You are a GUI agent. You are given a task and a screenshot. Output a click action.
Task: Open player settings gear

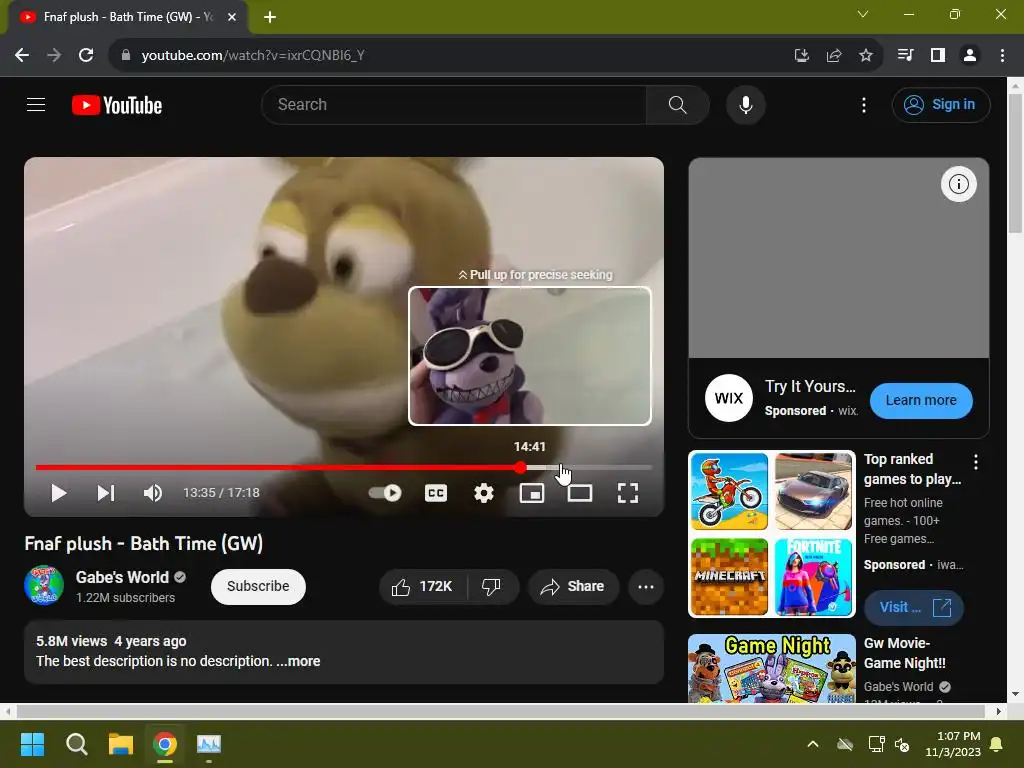(x=483, y=493)
